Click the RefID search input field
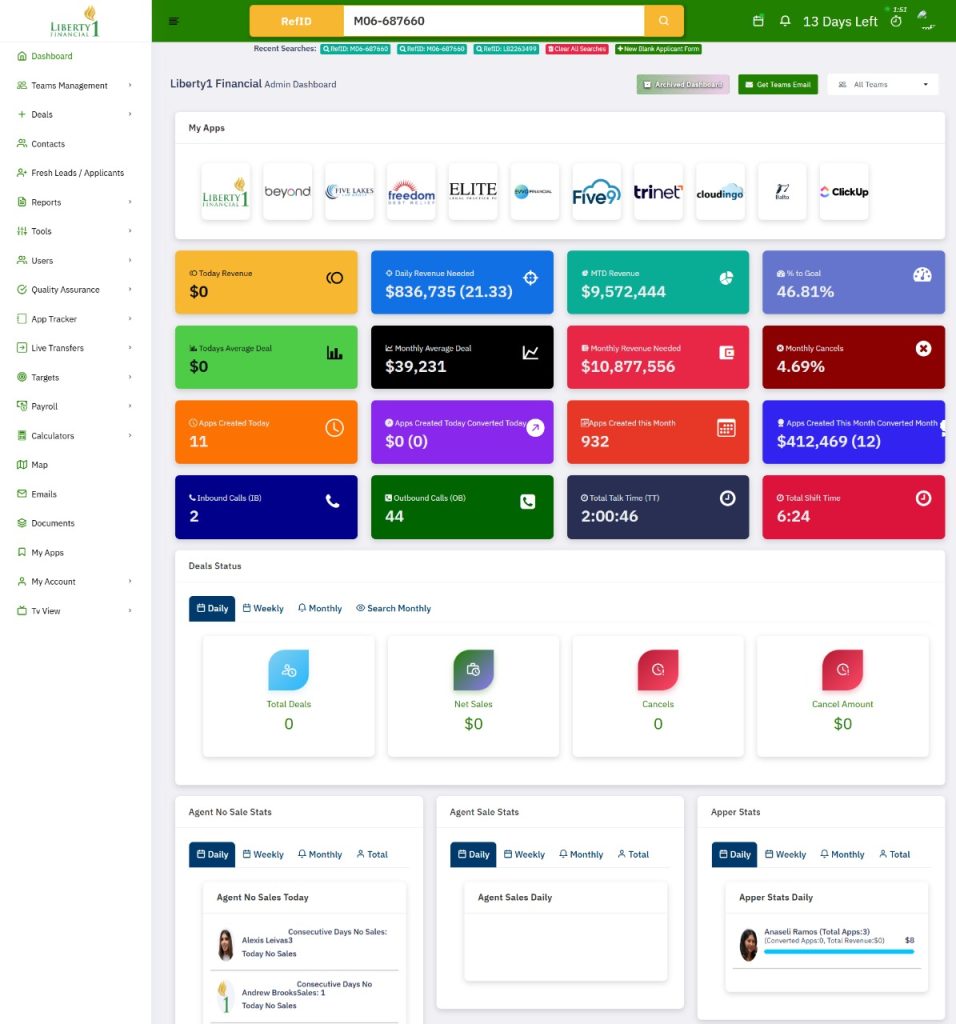This screenshot has width=956, height=1024. (493, 21)
